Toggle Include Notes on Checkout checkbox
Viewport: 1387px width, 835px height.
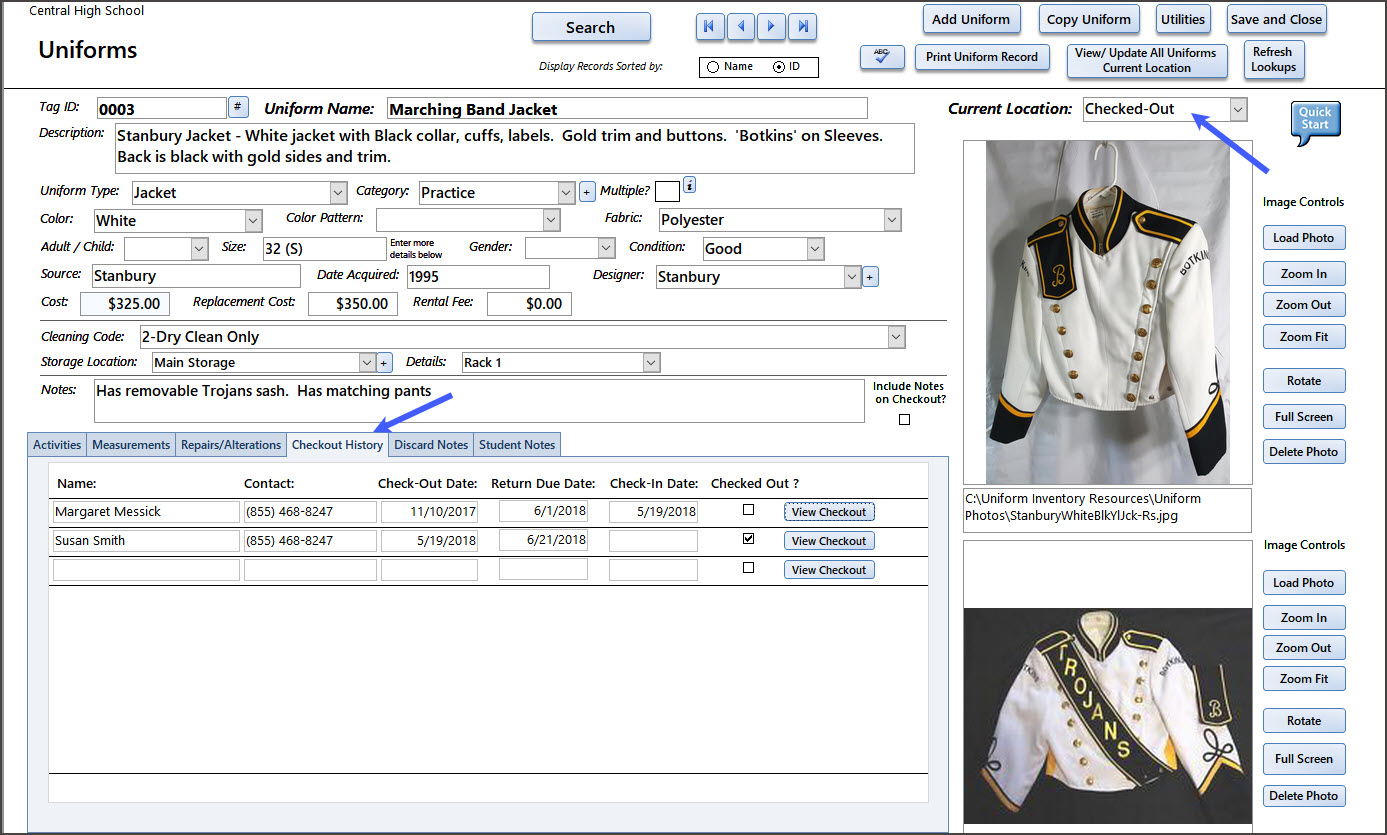[905, 420]
